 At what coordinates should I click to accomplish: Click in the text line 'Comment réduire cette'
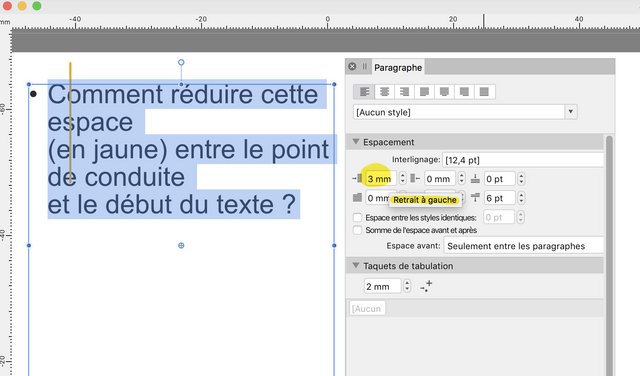point(183,95)
